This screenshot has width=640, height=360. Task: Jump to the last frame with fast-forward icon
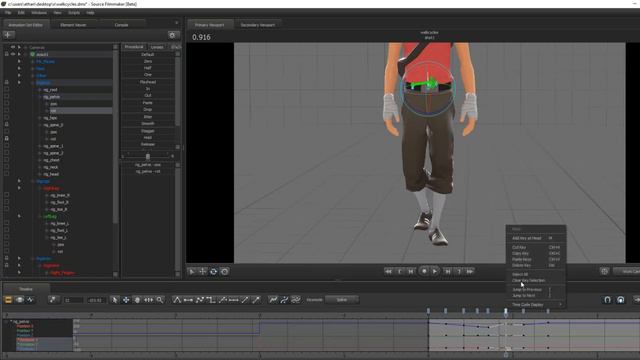click(x=470, y=271)
